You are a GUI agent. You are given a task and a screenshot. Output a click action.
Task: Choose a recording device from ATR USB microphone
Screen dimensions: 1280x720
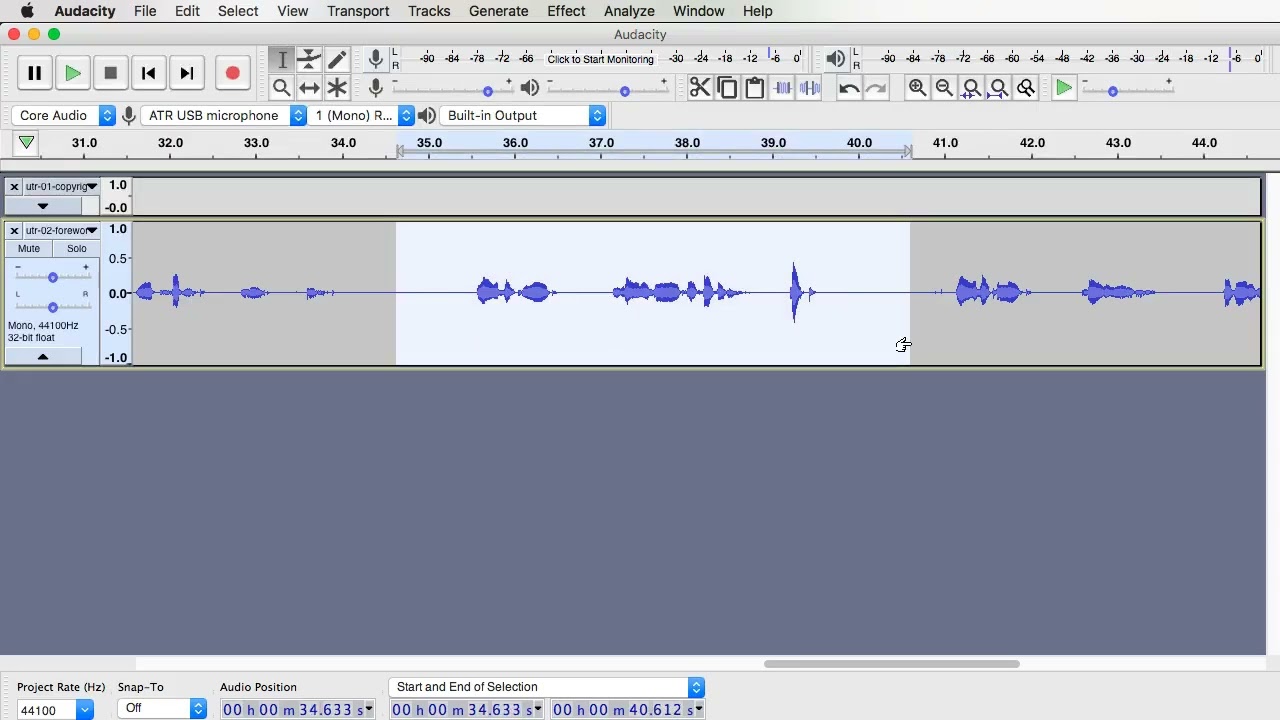click(x=223, y=115)
